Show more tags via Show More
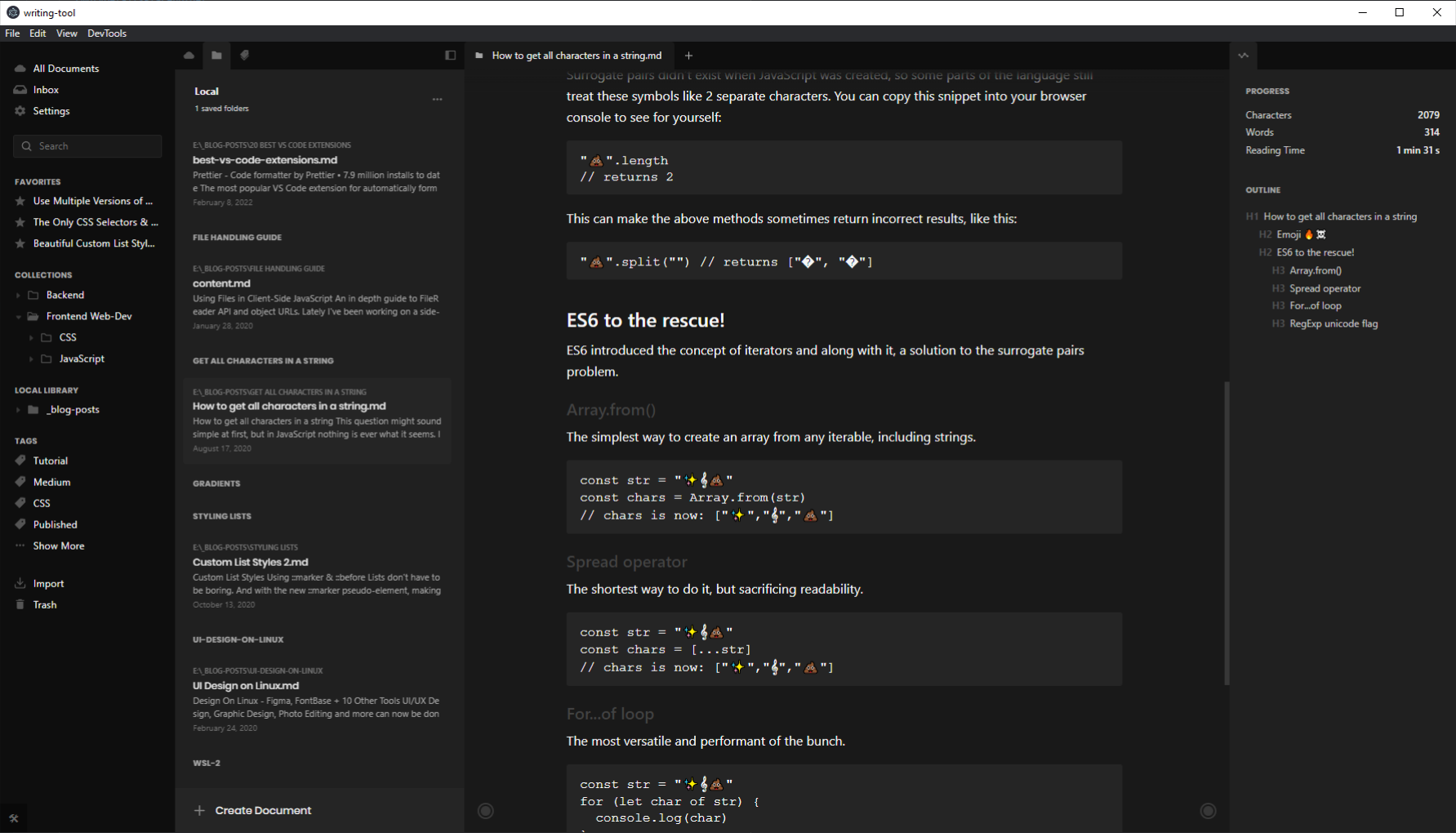This screenshot has height=833, width=1456. [58, 546]
